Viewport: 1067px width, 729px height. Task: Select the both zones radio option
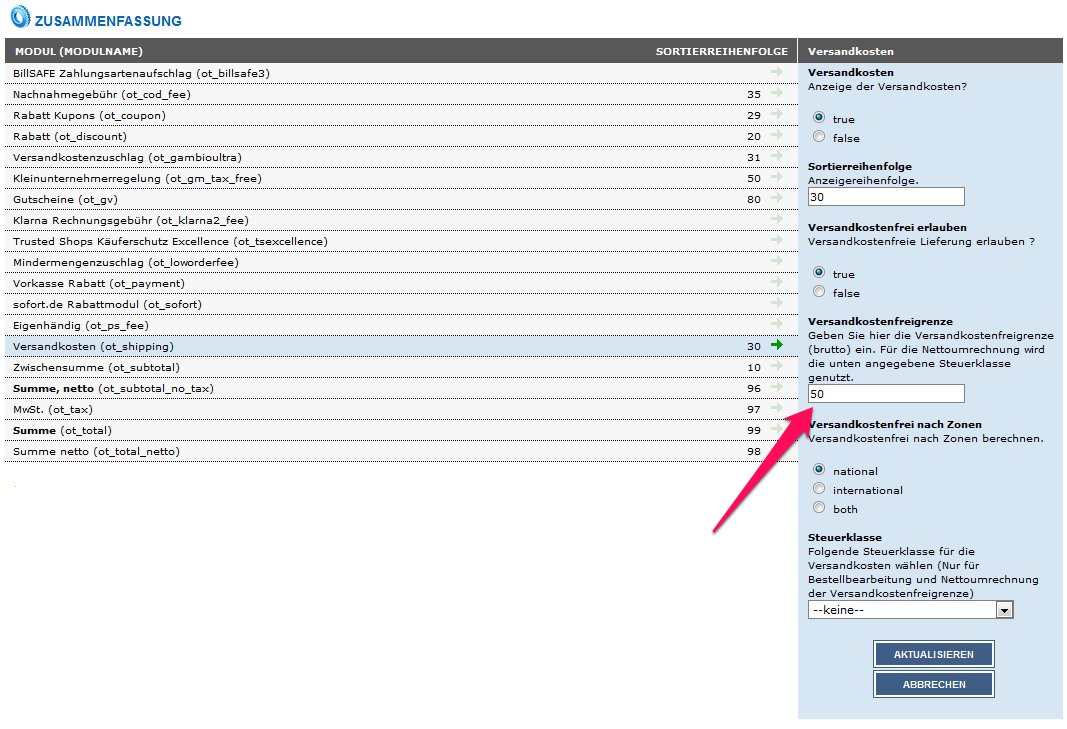pyautogui.click(x=820, y=509)
